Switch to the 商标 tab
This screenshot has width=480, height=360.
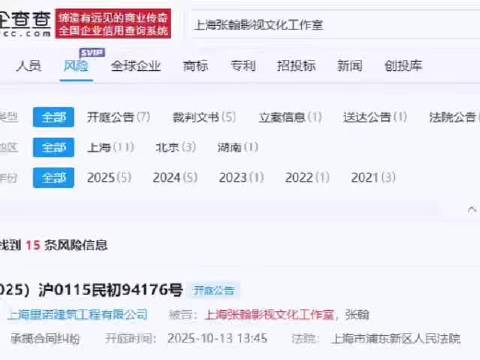(196, 66)
